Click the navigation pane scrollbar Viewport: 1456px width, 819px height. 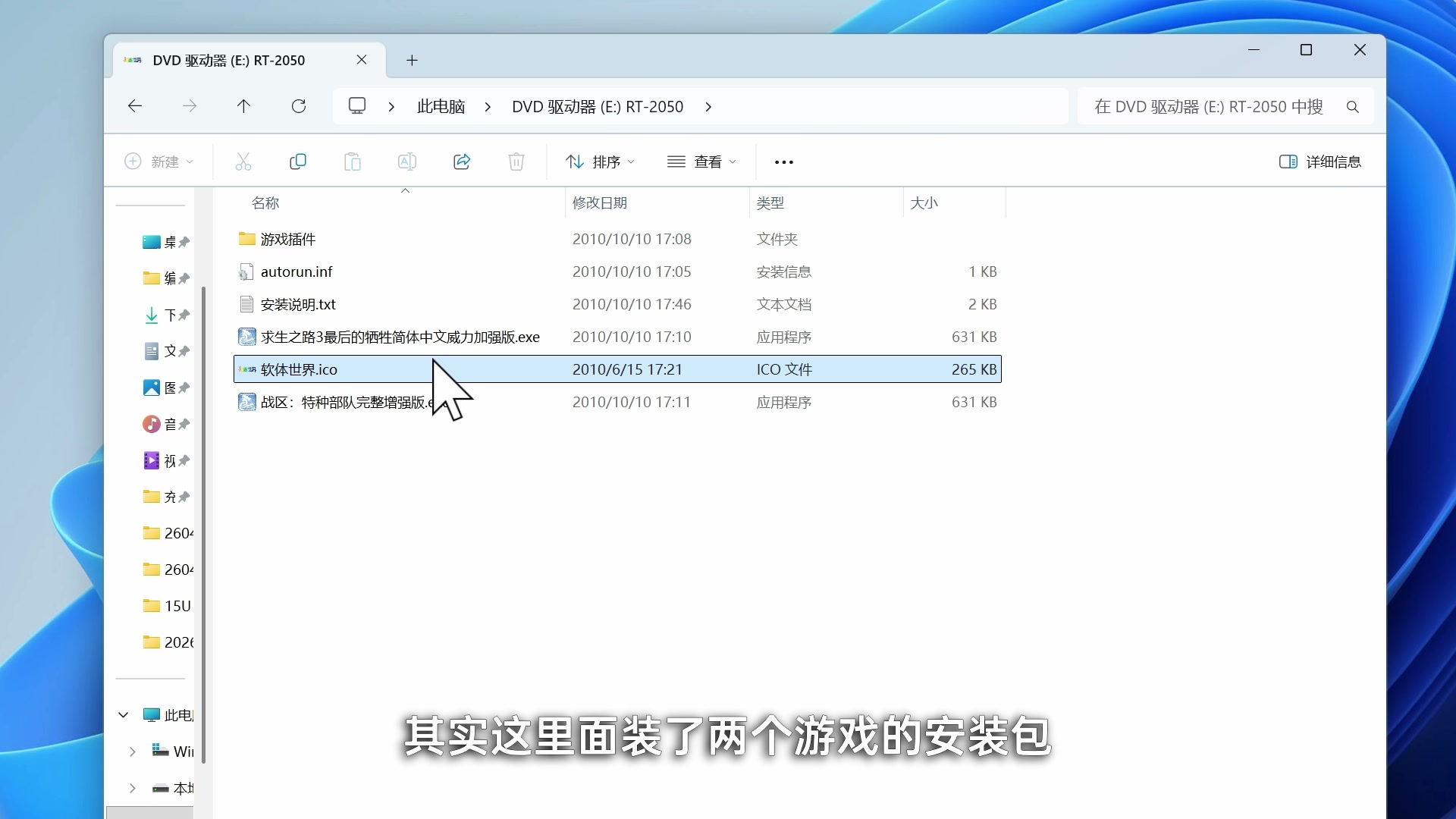203,523
